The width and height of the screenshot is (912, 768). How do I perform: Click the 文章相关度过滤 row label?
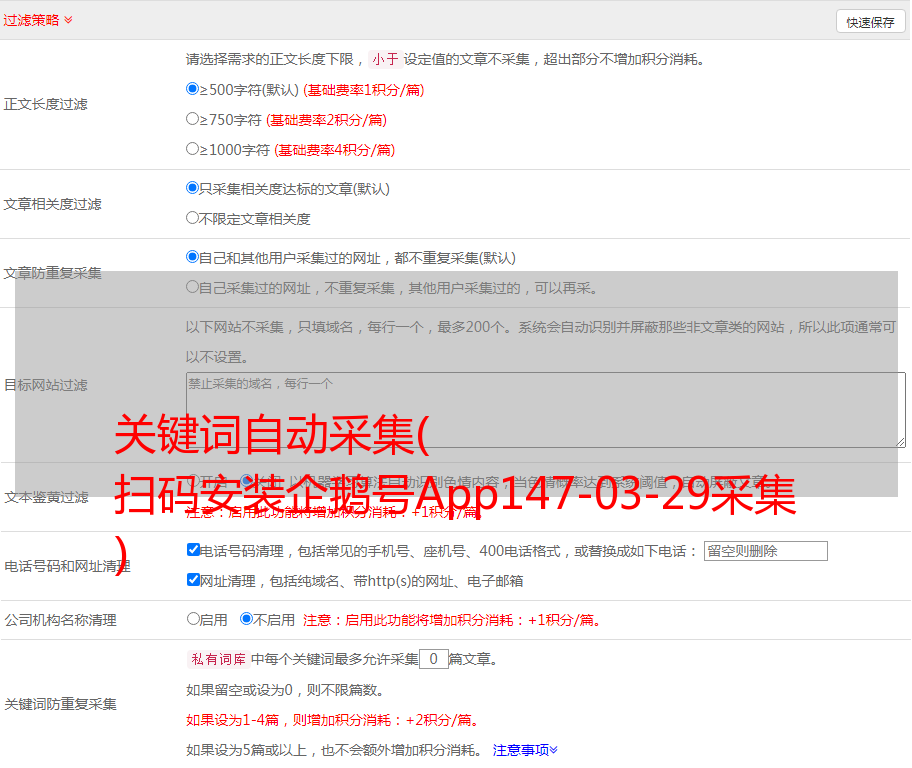(x=52, y=204)
